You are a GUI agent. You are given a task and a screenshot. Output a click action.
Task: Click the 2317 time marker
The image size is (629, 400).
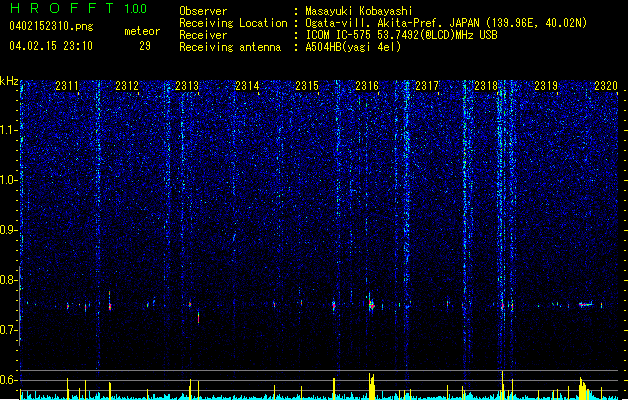coord(427,86)
